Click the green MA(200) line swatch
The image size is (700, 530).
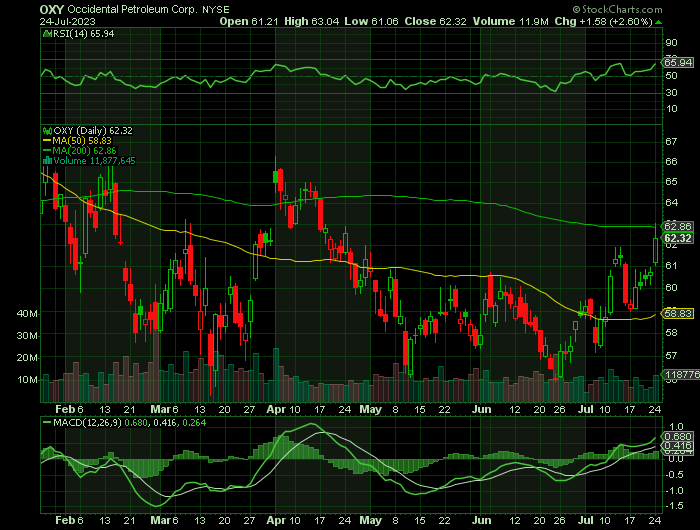(x=47, y=150)
